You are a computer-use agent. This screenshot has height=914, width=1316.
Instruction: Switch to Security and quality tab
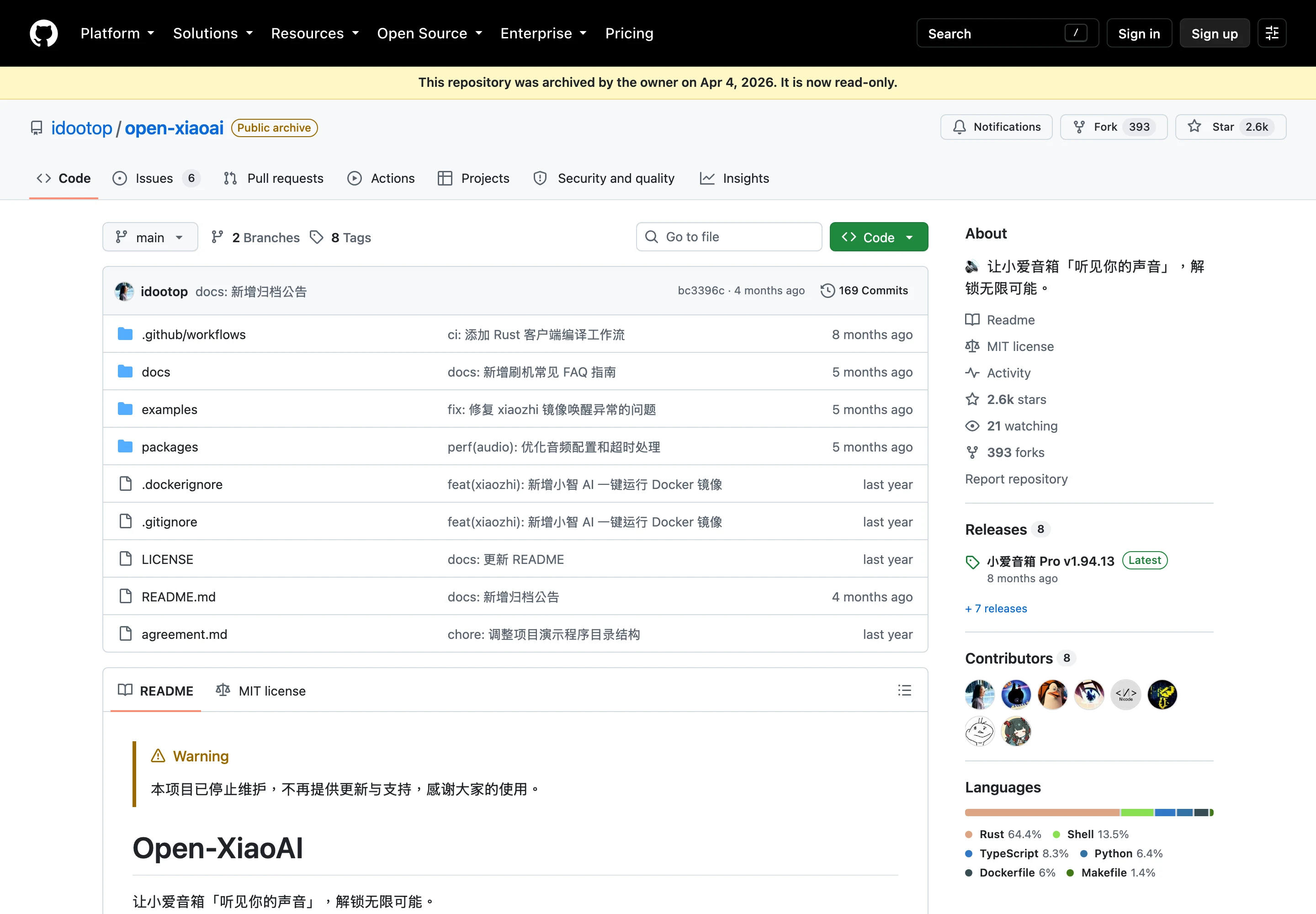coord(604,179)
